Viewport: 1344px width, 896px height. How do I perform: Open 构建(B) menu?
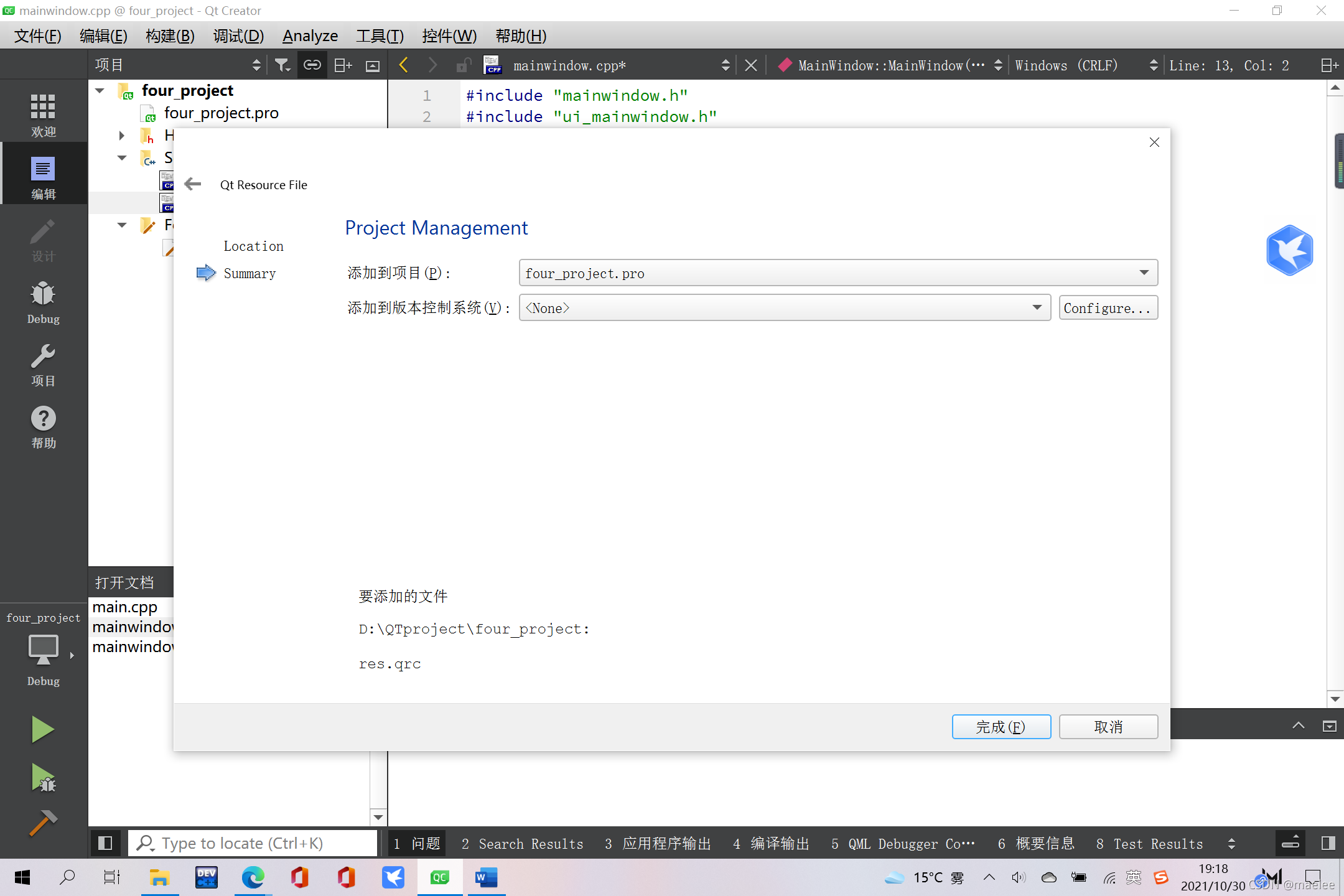pyautogui.click(x=170, y=35)
